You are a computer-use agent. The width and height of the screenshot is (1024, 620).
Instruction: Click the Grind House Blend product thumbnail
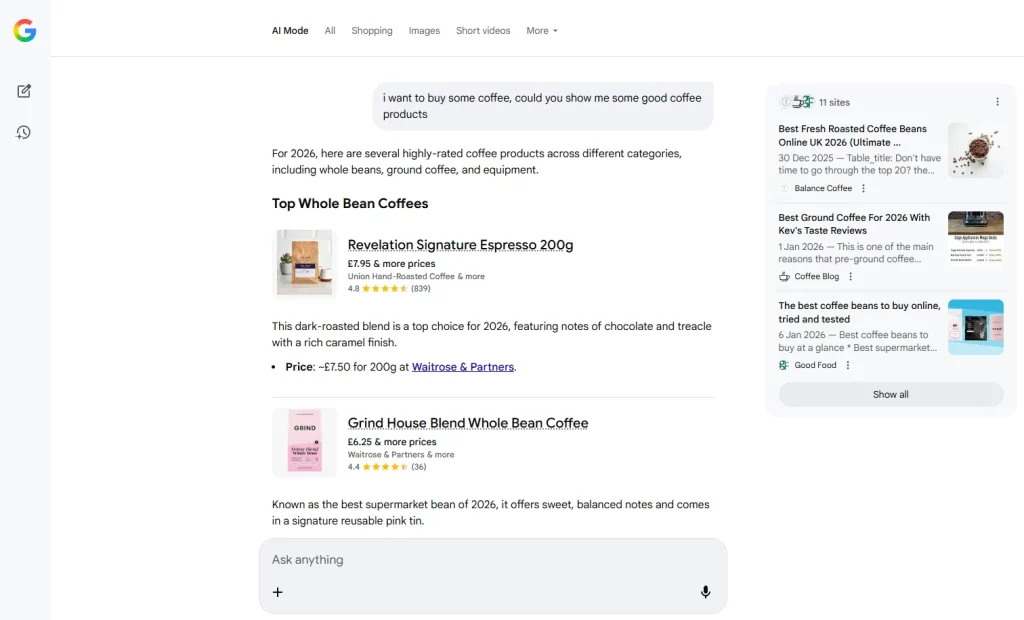[304, 442]
